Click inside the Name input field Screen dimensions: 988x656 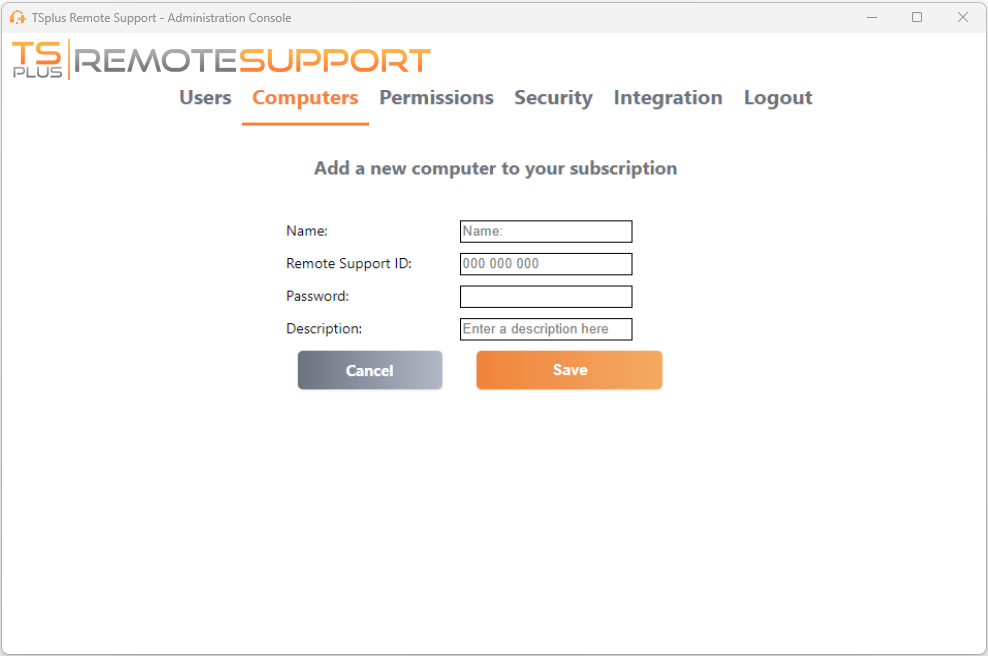[x=545, y=231]
